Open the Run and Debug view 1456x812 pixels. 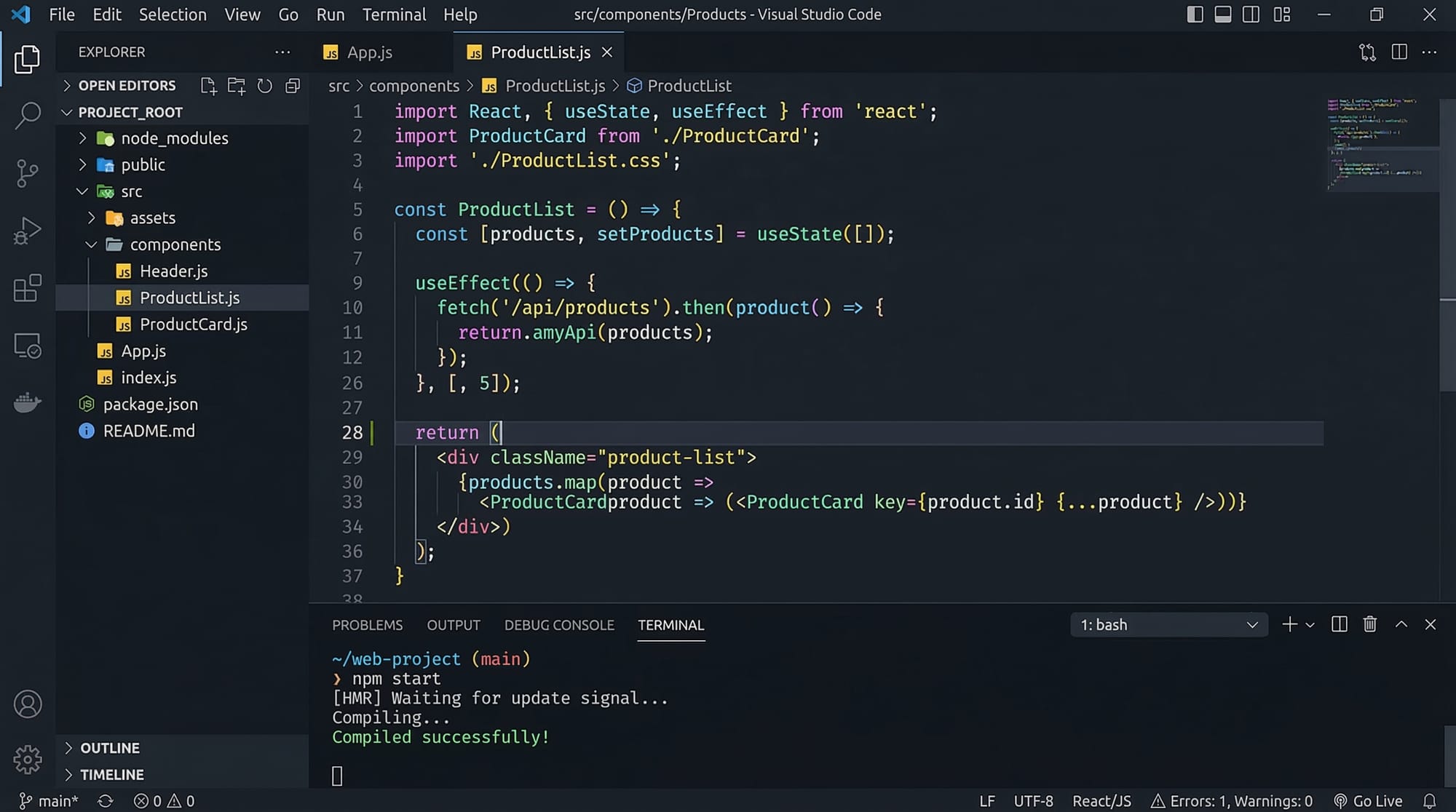click(x=27, y=231)
